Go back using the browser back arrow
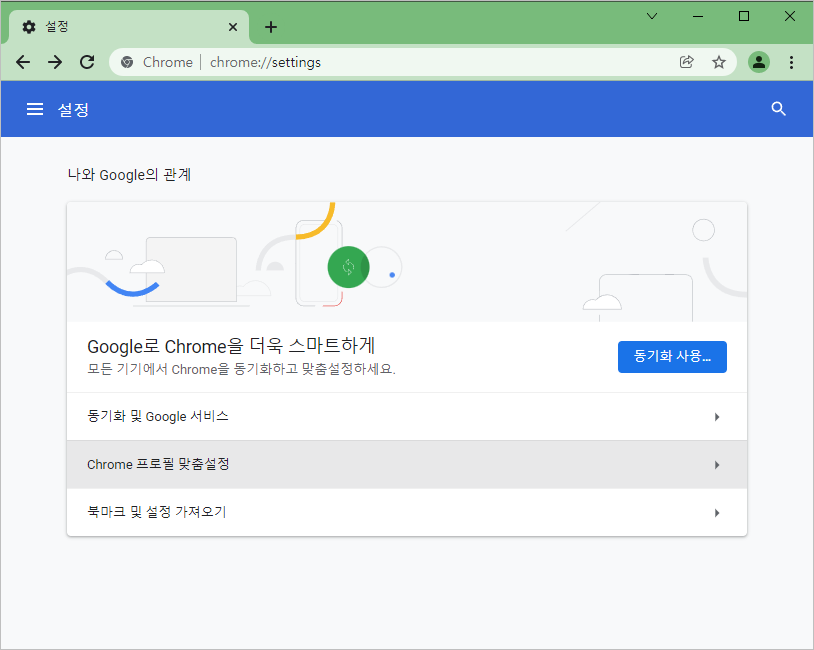The image size is (814, 650). point(23,62)
